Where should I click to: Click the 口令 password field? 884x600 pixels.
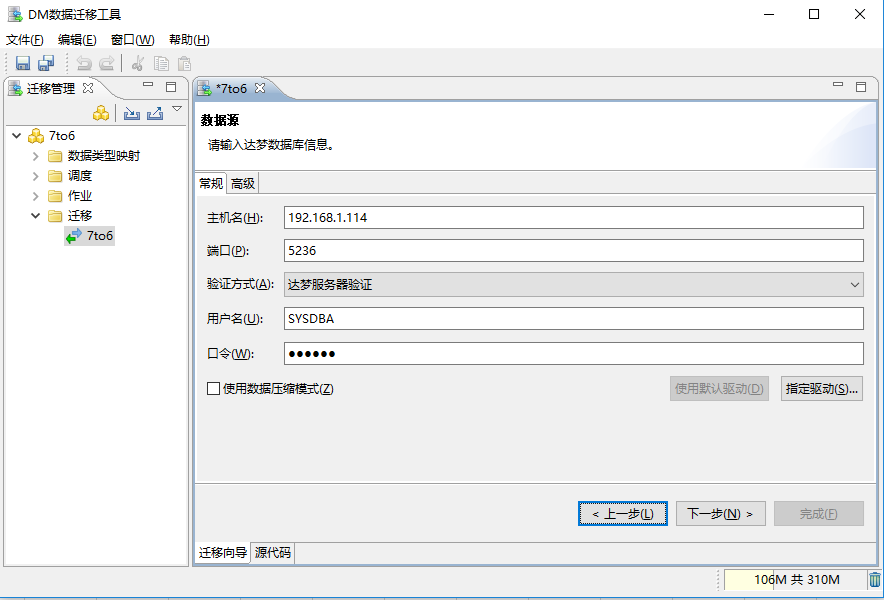573,354
